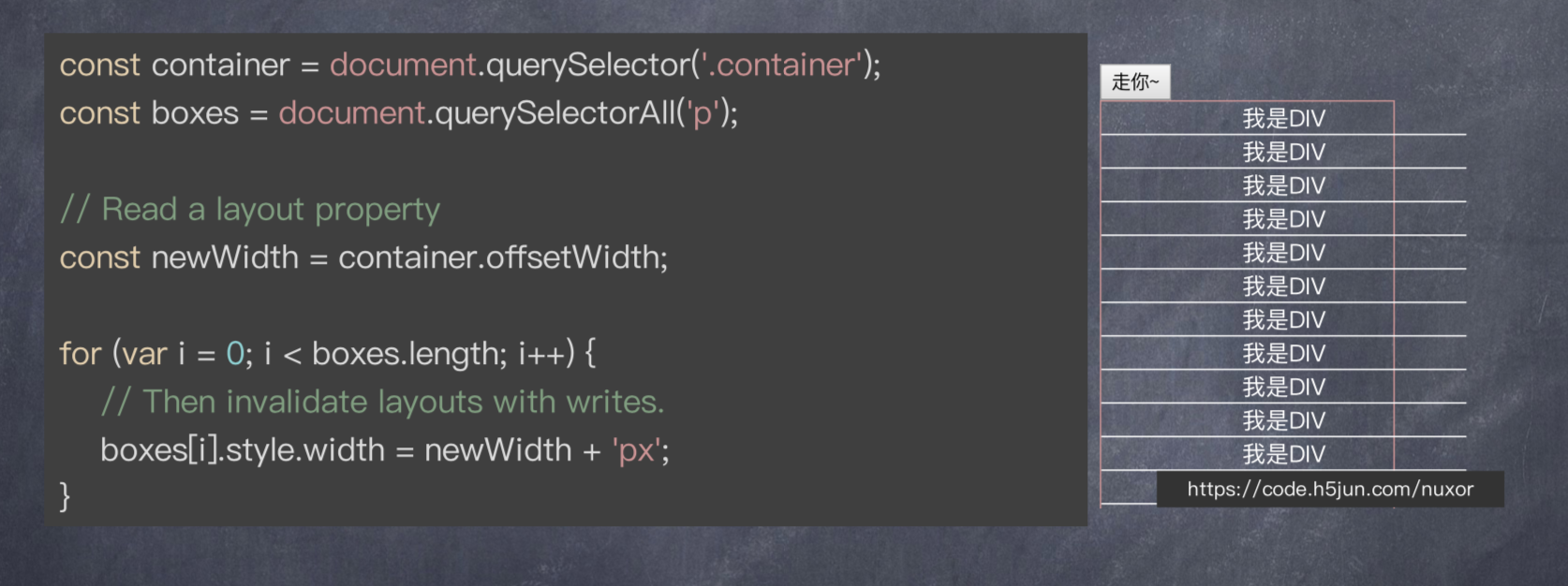This screenshot has width=1568, height=586.
Task: Select the last 我是DIV row
Action: (1283, 454)
